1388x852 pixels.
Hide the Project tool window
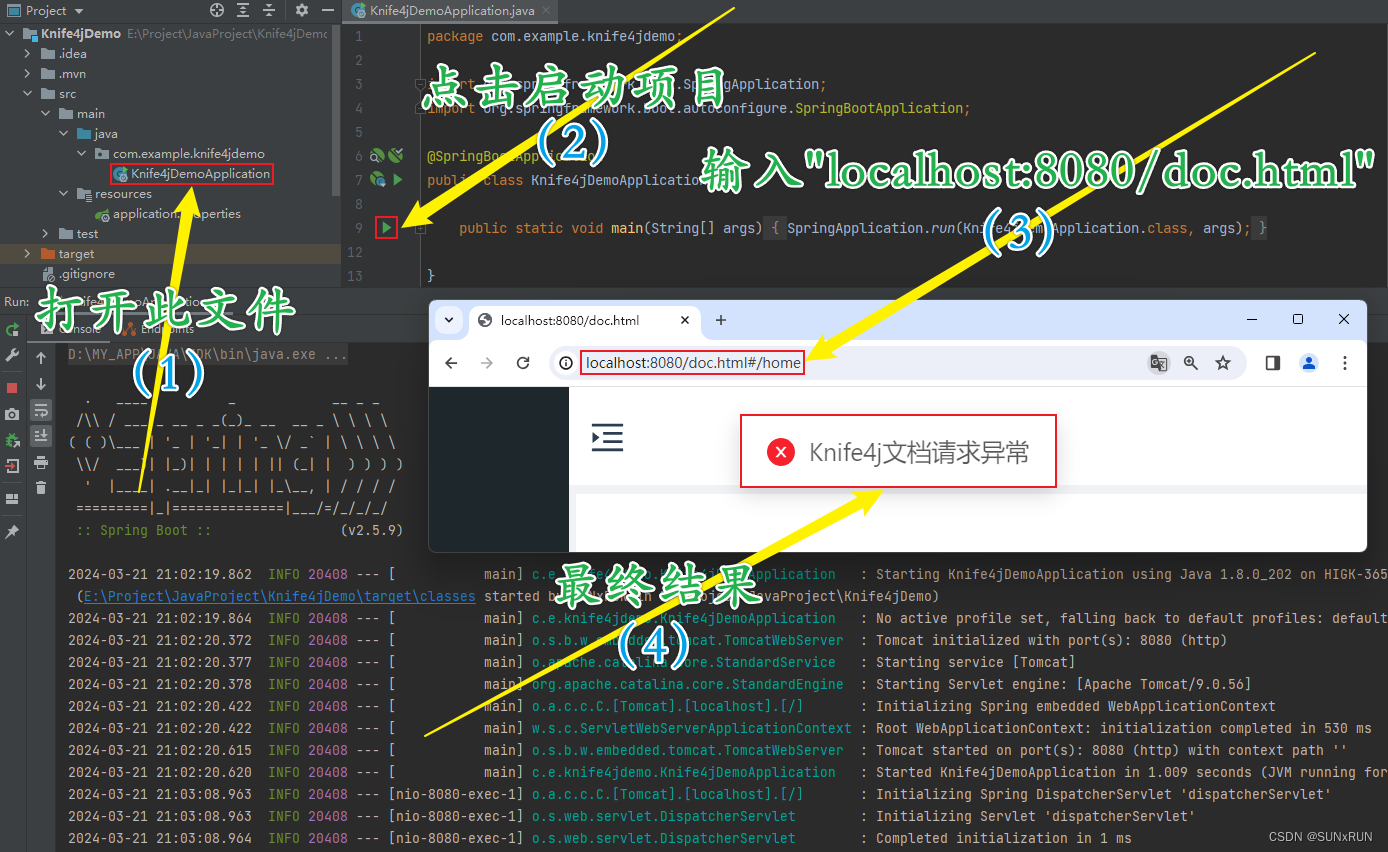pos(328,10)
